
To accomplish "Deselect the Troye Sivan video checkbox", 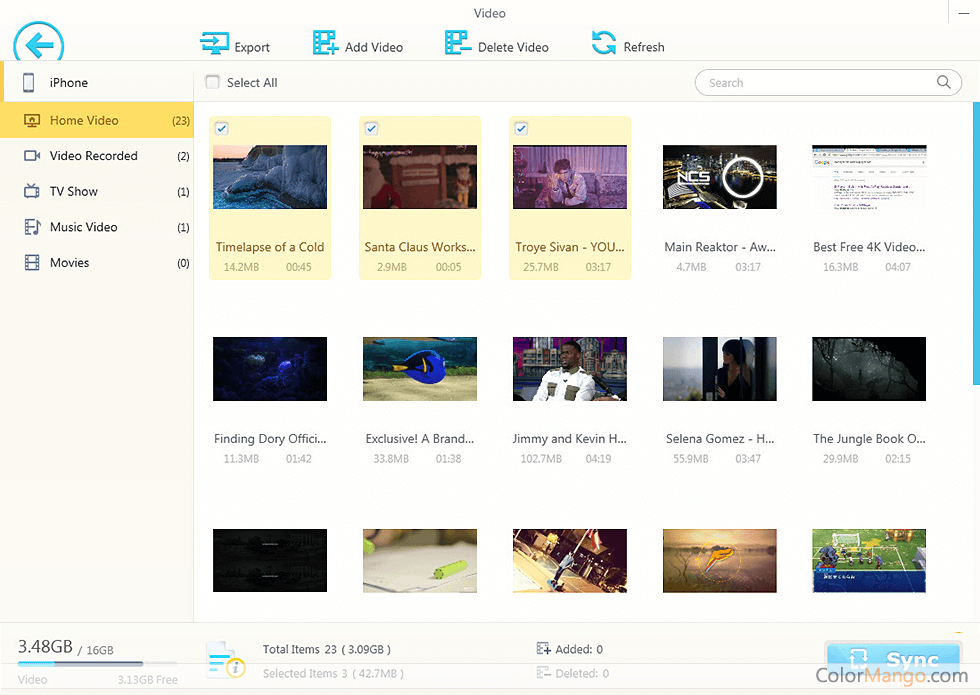I will [521, 128].
